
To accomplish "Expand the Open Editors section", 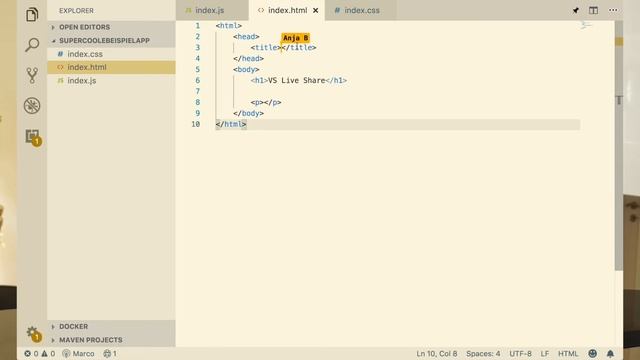I will pyautogui.click(x=111, y=27).
